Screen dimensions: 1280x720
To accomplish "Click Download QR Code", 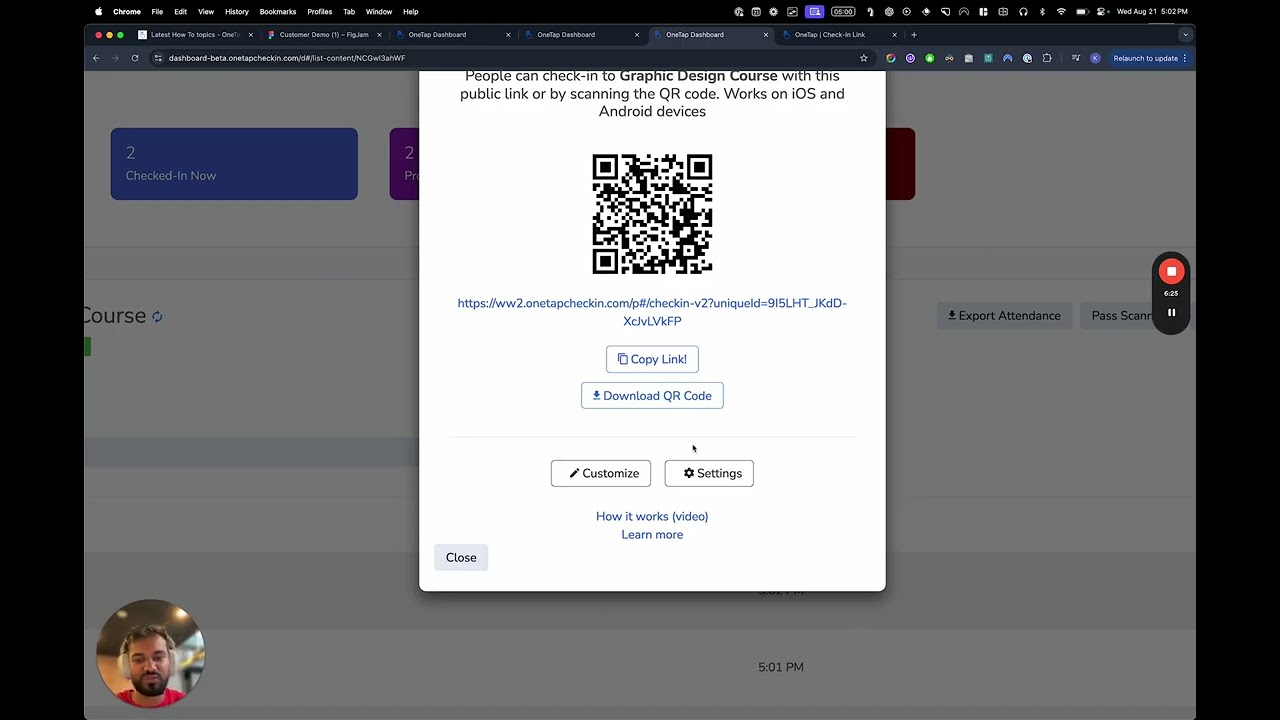I will click(x=652, y=396).
